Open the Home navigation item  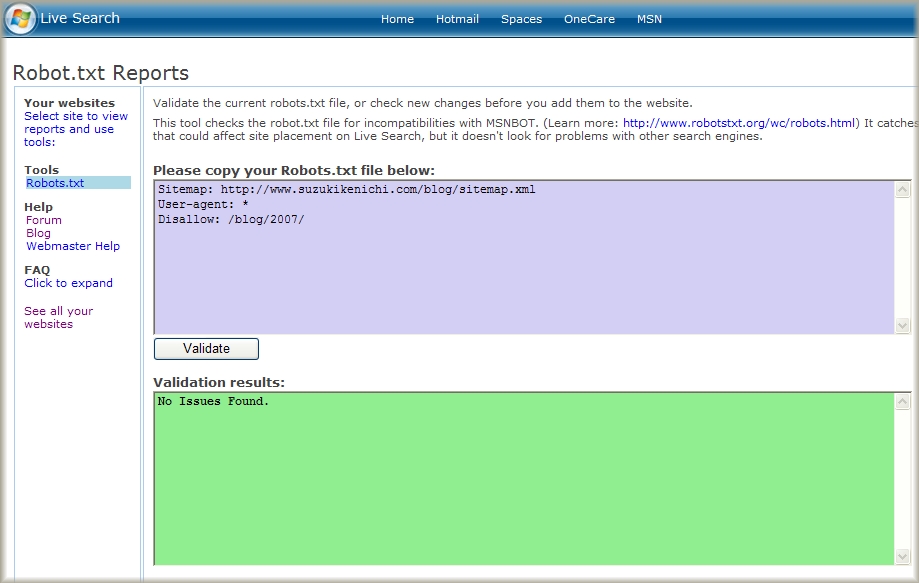pyautogui.click(x=397, y=19)
